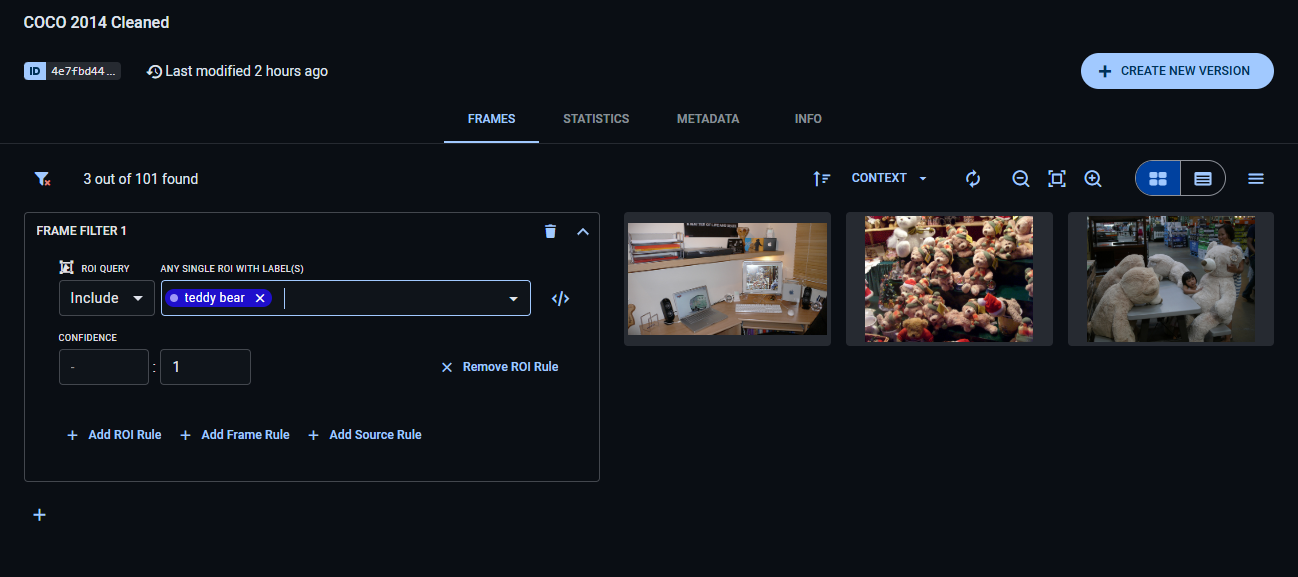Screen dimensions: 1298x577
Task: Zoom out the frame thumbnails
Action: [1020, 178]
